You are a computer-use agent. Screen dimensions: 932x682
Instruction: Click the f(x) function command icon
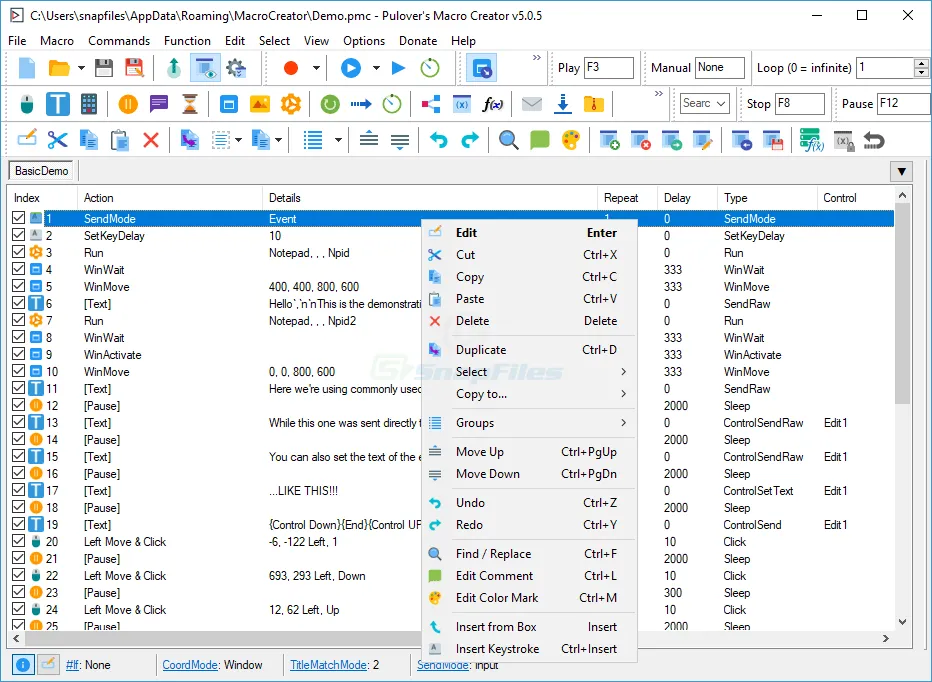pyautogui.click(x=492, y=104)
